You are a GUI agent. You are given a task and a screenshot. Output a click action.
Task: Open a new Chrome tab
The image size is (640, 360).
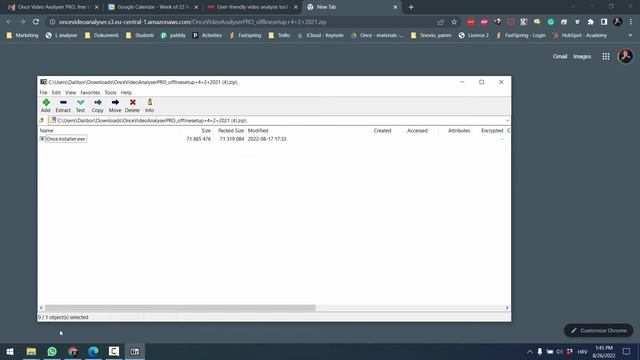[411, 7]
